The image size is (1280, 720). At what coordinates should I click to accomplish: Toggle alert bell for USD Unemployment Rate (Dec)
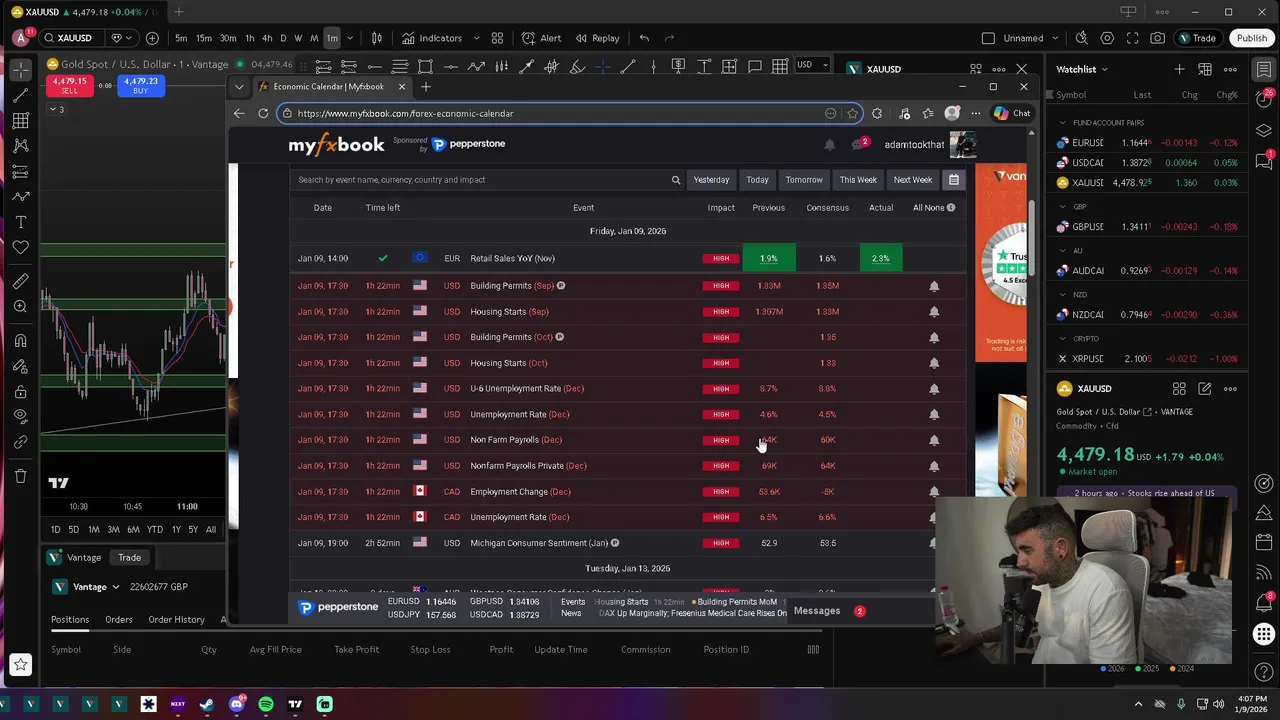[x=934, y=414]
